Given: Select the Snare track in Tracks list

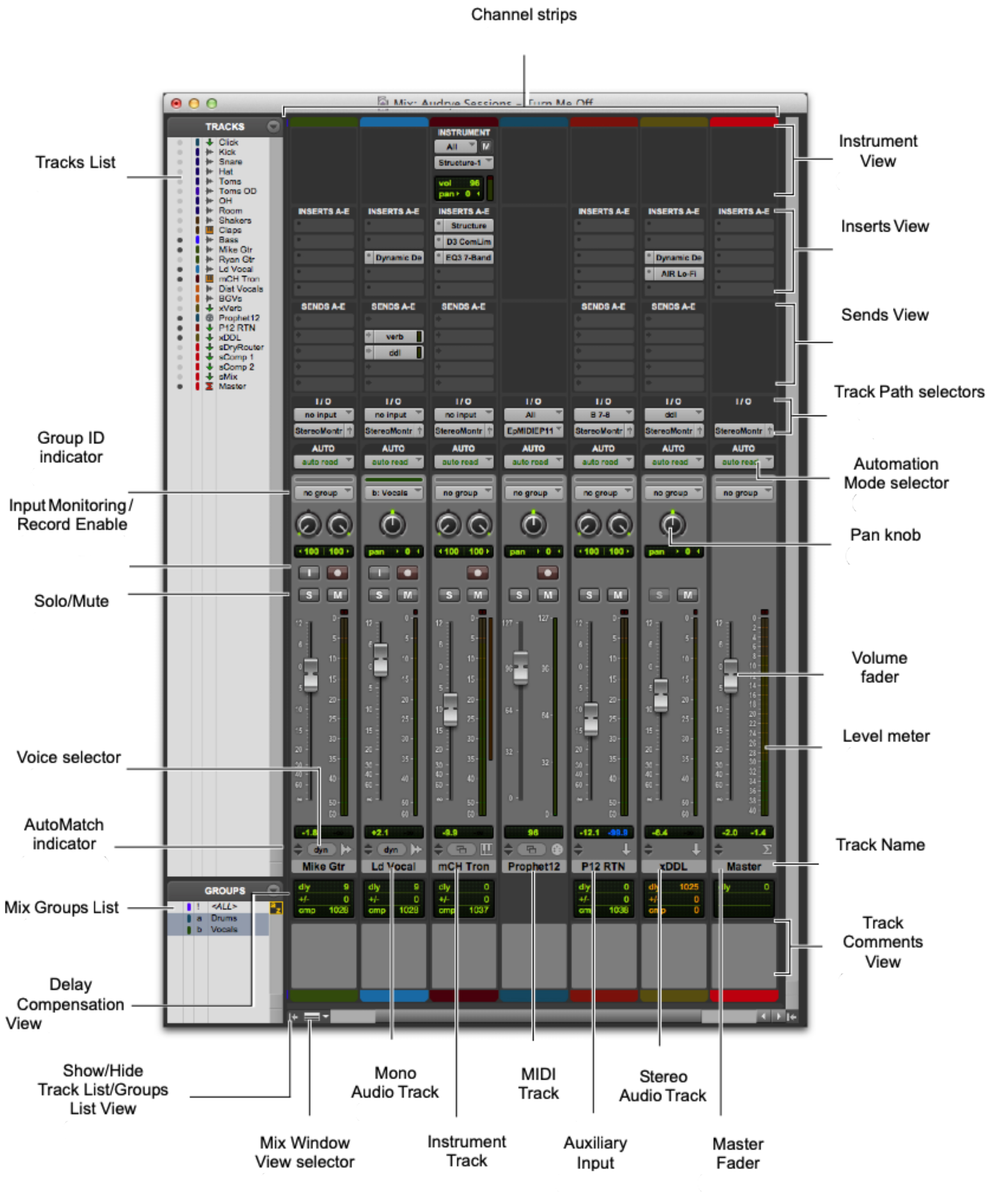Looking at the screenshot, I should (230, 162).
